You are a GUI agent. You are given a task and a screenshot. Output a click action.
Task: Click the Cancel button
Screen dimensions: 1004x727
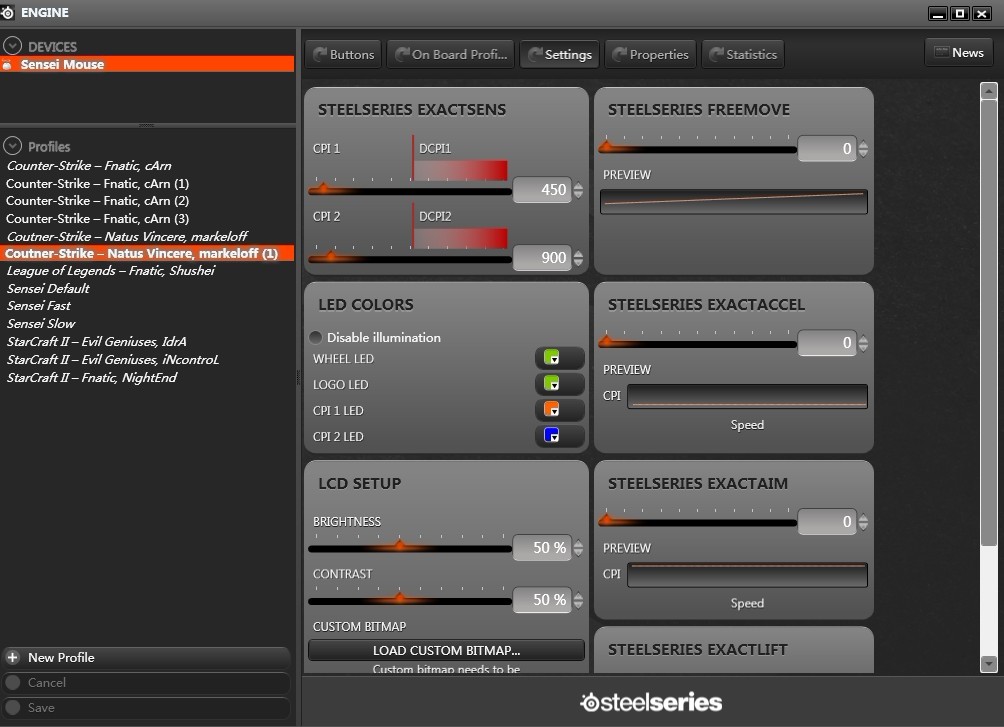pos(147,683)
